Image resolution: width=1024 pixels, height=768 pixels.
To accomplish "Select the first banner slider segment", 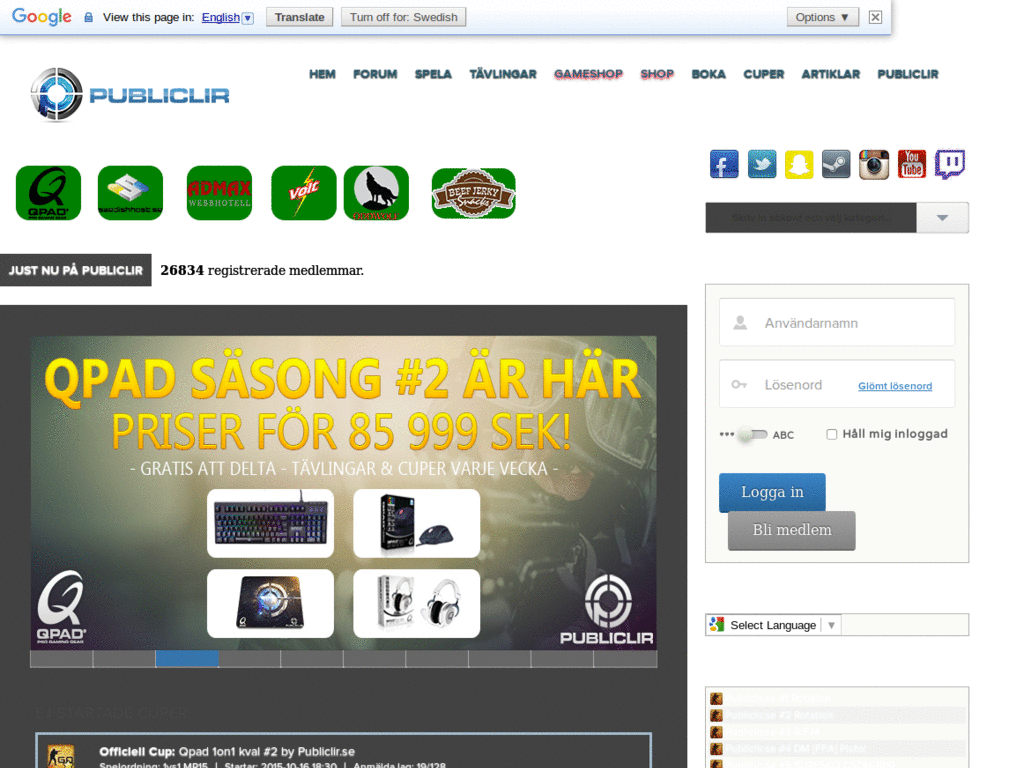I will point(61,659).
